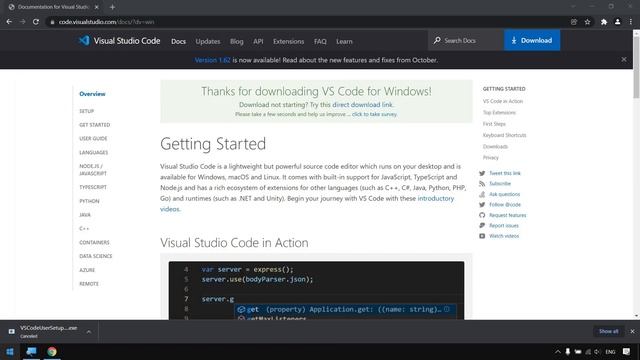This screenshot has width=640, height=360.
Task: Select Overview in the docs sidebar
Action: pyautogui.click(x=92, y=94)
